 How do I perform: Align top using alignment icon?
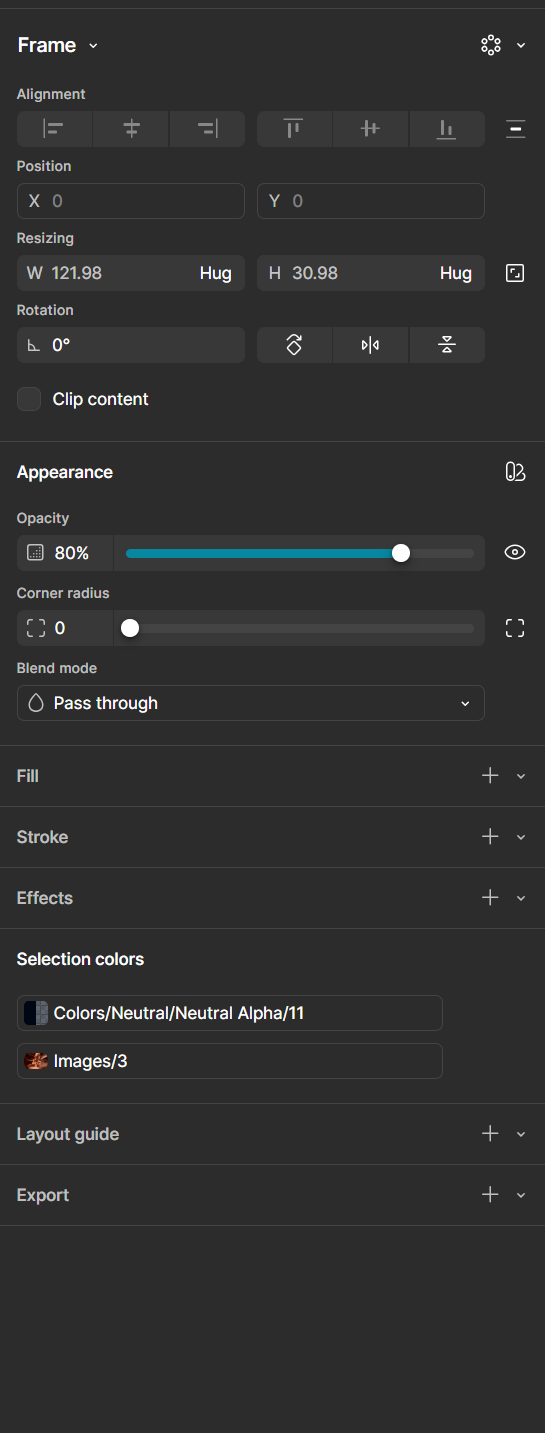pos(294,129)
